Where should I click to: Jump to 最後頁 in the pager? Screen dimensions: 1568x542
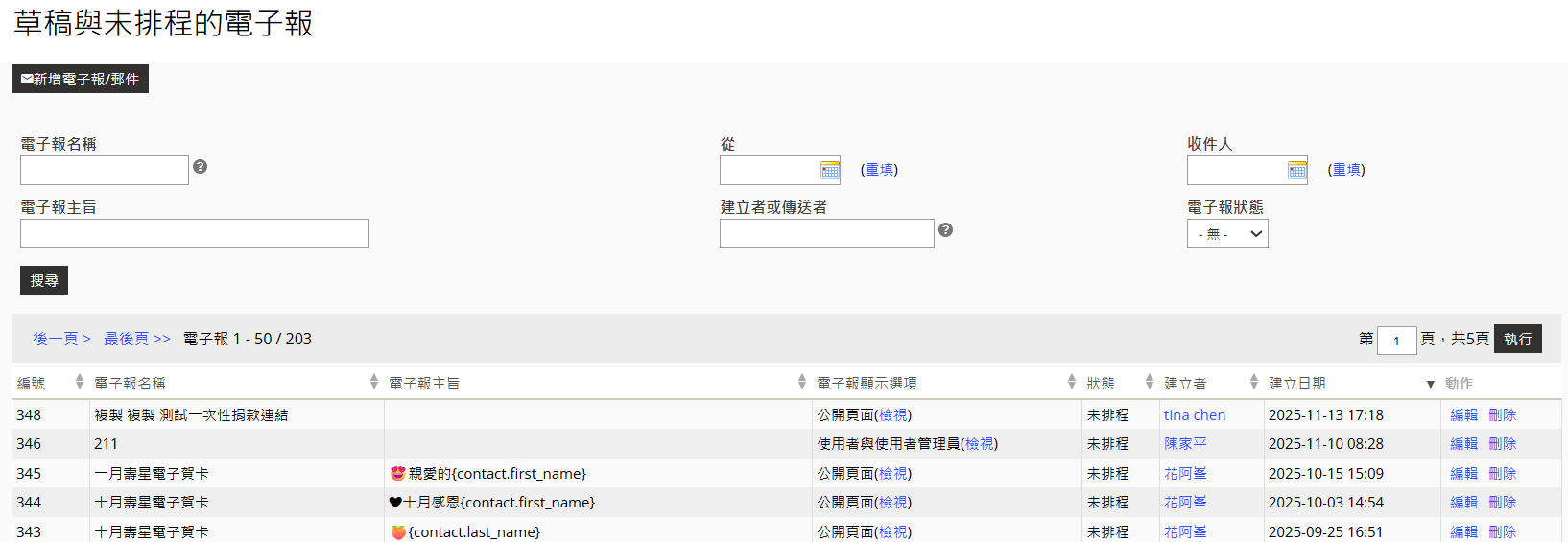(x=136, y=339)
